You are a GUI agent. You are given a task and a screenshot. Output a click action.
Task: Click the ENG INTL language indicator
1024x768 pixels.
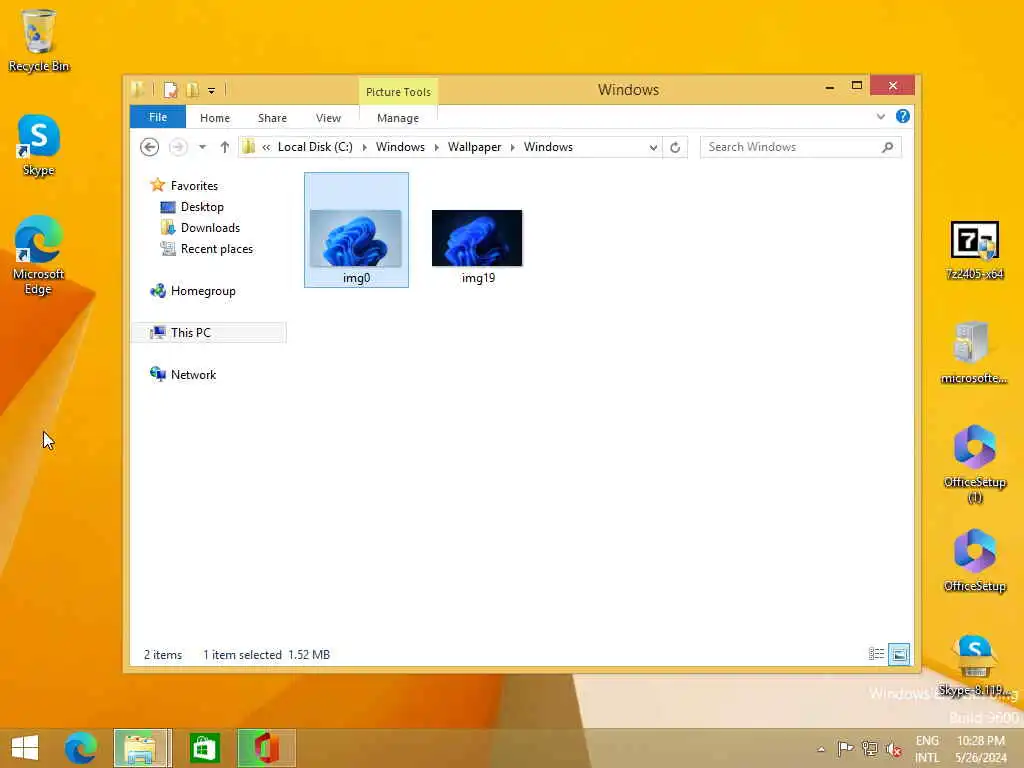(927, 749)
